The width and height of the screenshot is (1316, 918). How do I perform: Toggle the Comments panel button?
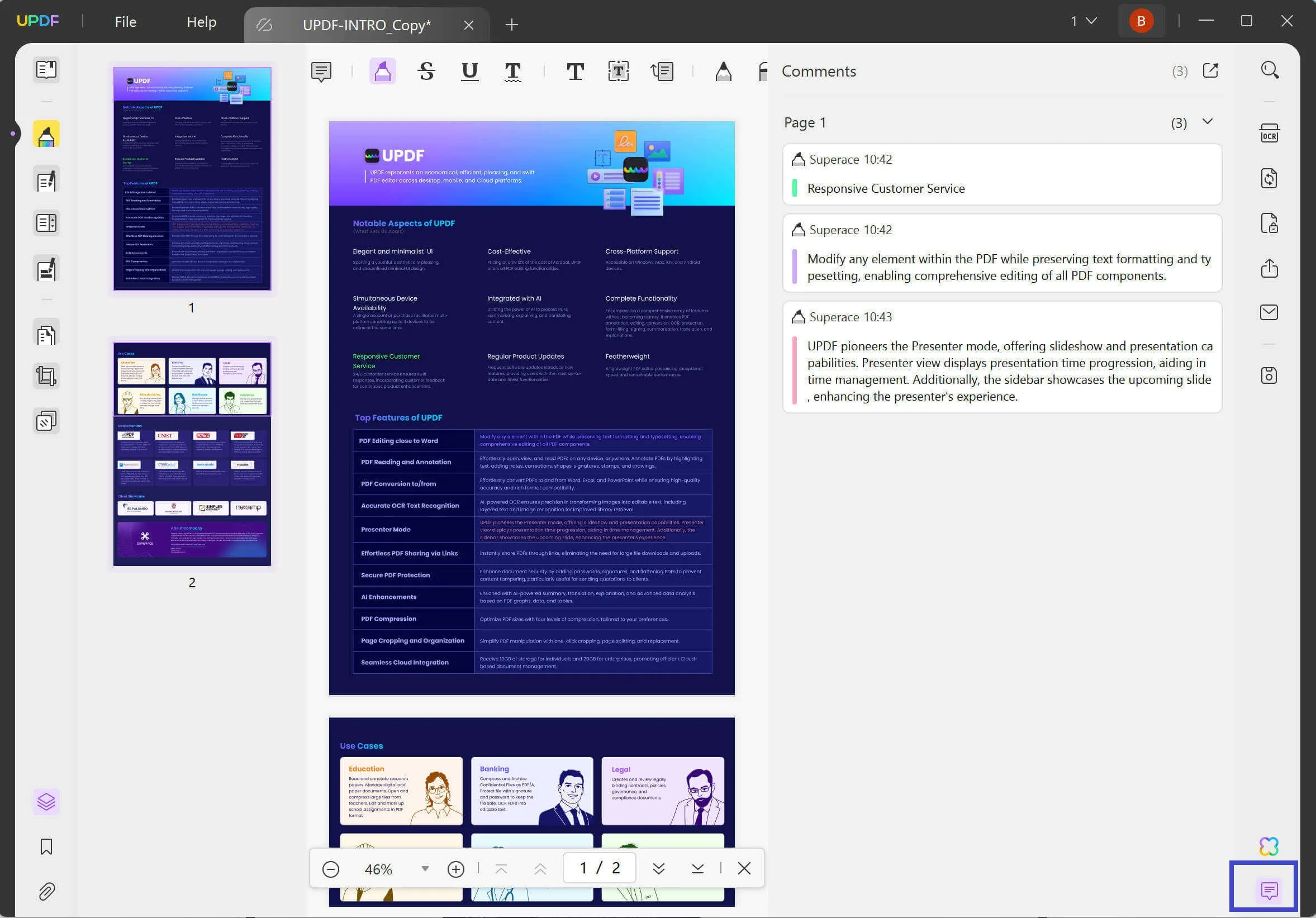[1269, 891]
